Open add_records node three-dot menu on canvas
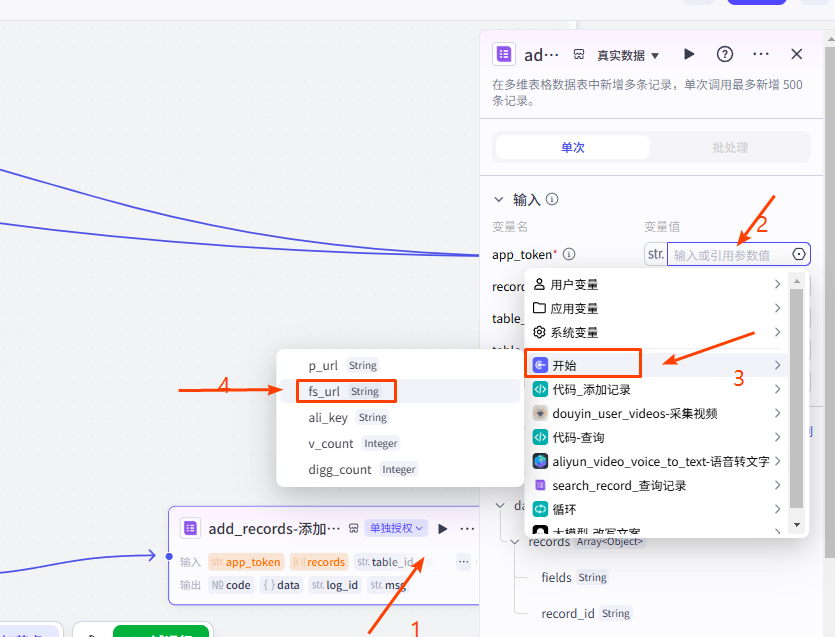The width and height of the screenshot is (835, 637). coord(467,528)
